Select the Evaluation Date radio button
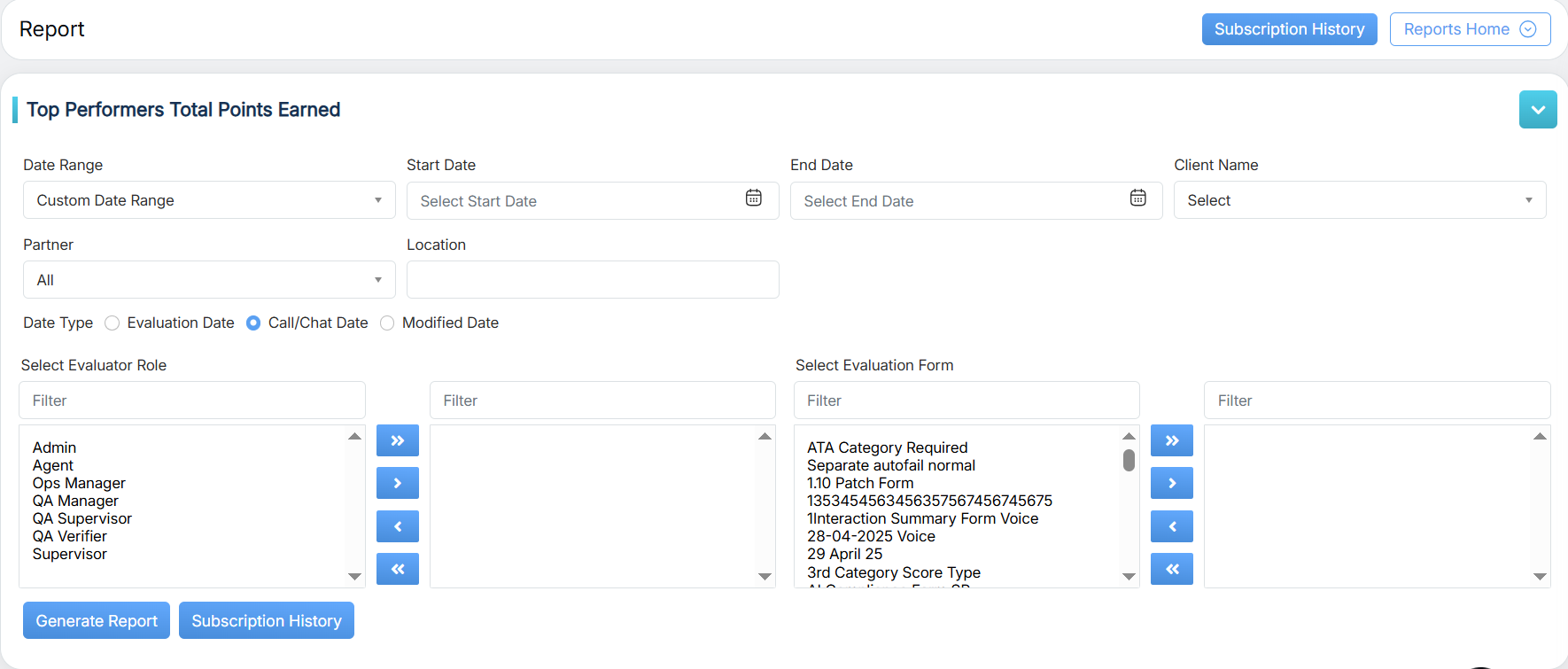This screenshot has height=669, width=1568. 113,323
